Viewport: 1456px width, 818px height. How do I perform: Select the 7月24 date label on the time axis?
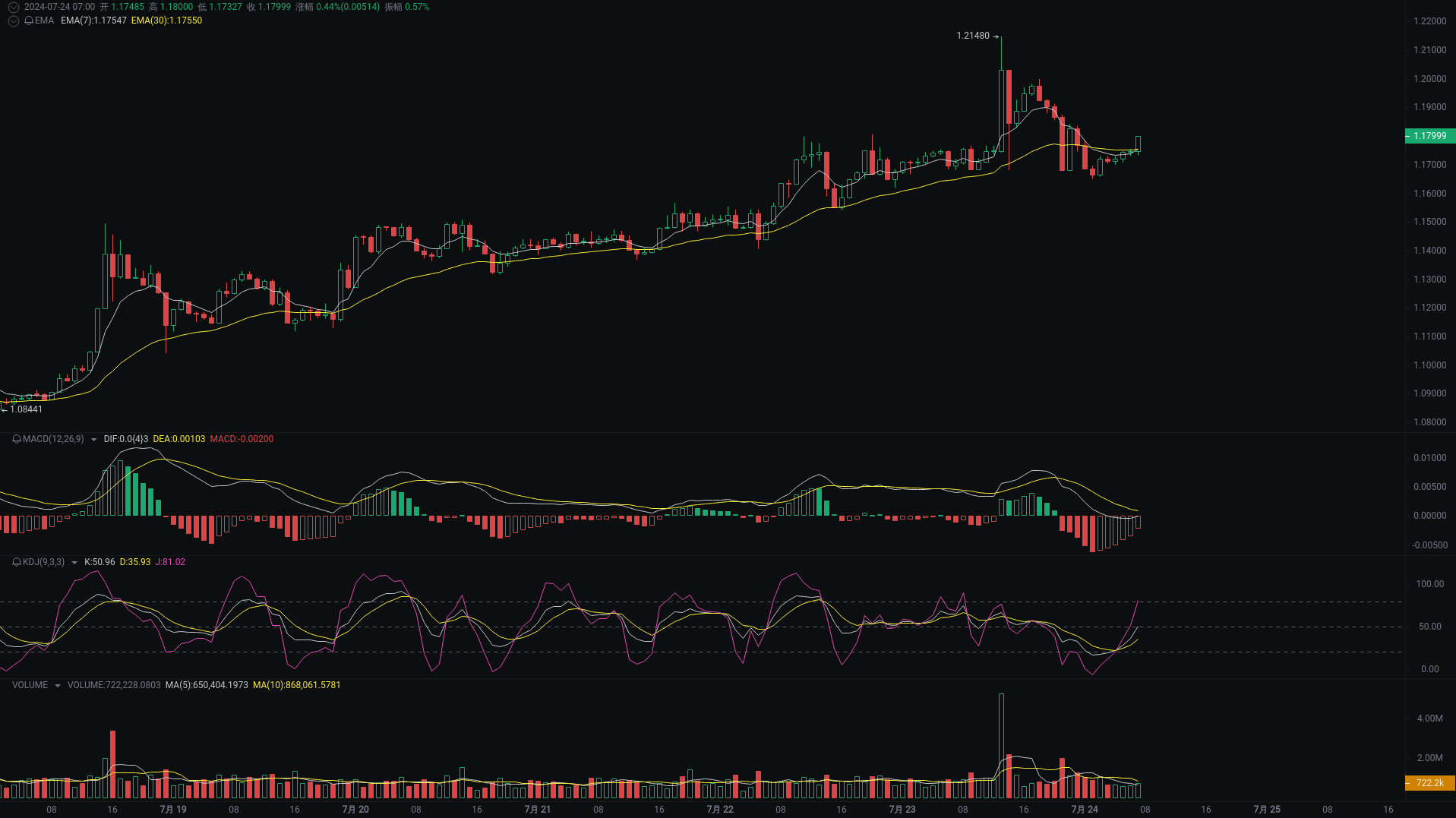[1084, 810]
